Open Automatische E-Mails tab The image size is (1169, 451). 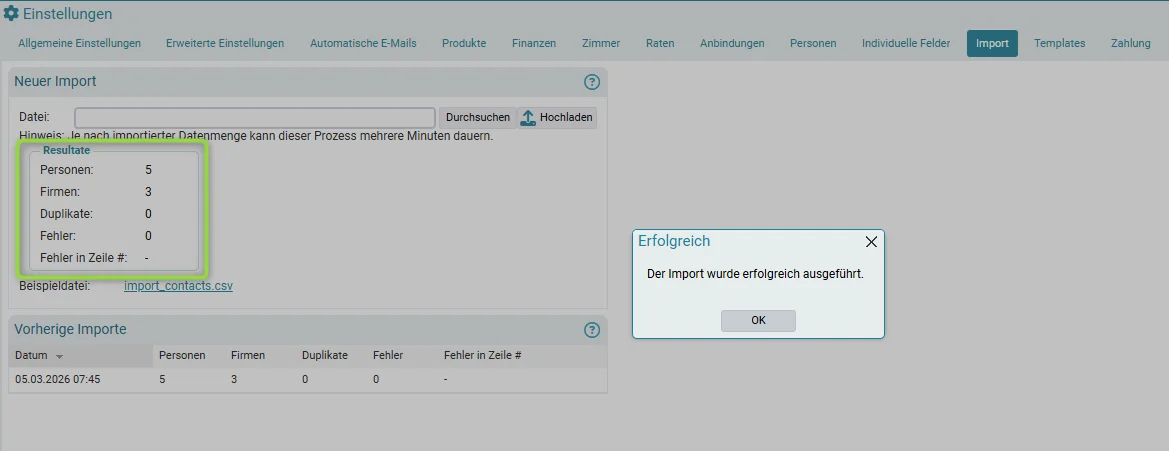pyautogui.click(x=363, y=43)
